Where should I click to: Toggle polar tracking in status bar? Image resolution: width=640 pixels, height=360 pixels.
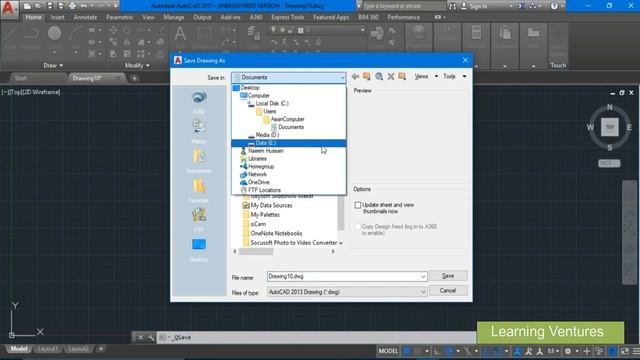click(x=449, y=351)
